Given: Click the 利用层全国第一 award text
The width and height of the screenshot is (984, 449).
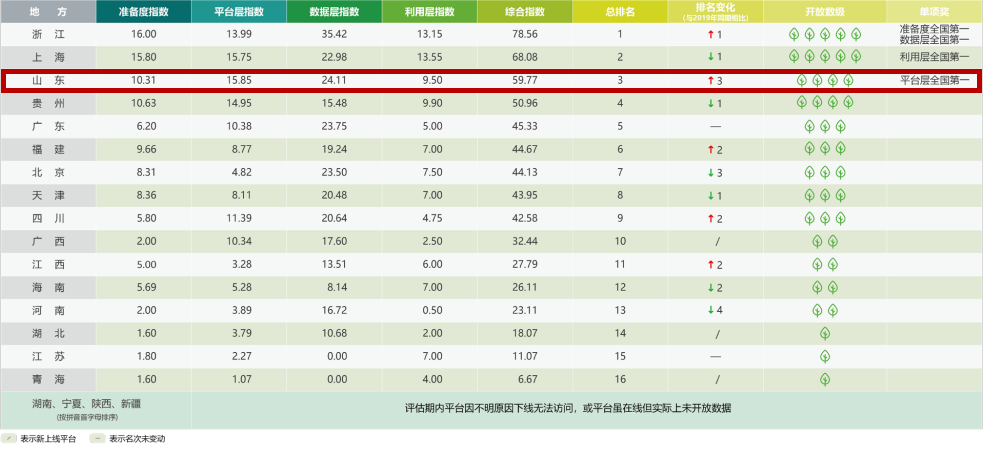Looking at the screenshot, I should (x=934, y=57).
